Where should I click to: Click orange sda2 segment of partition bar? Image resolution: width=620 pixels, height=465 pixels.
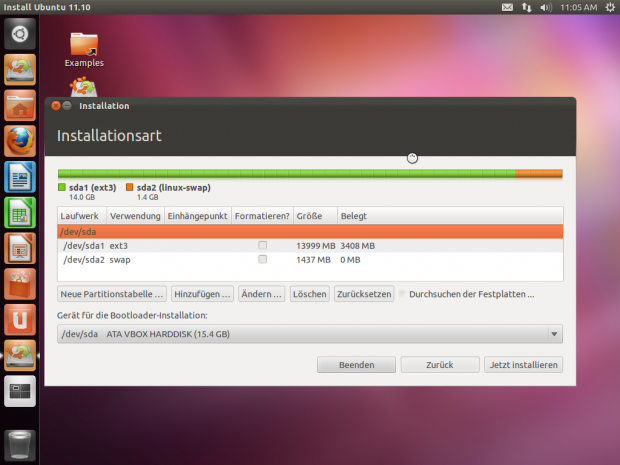tap(539, 174)
